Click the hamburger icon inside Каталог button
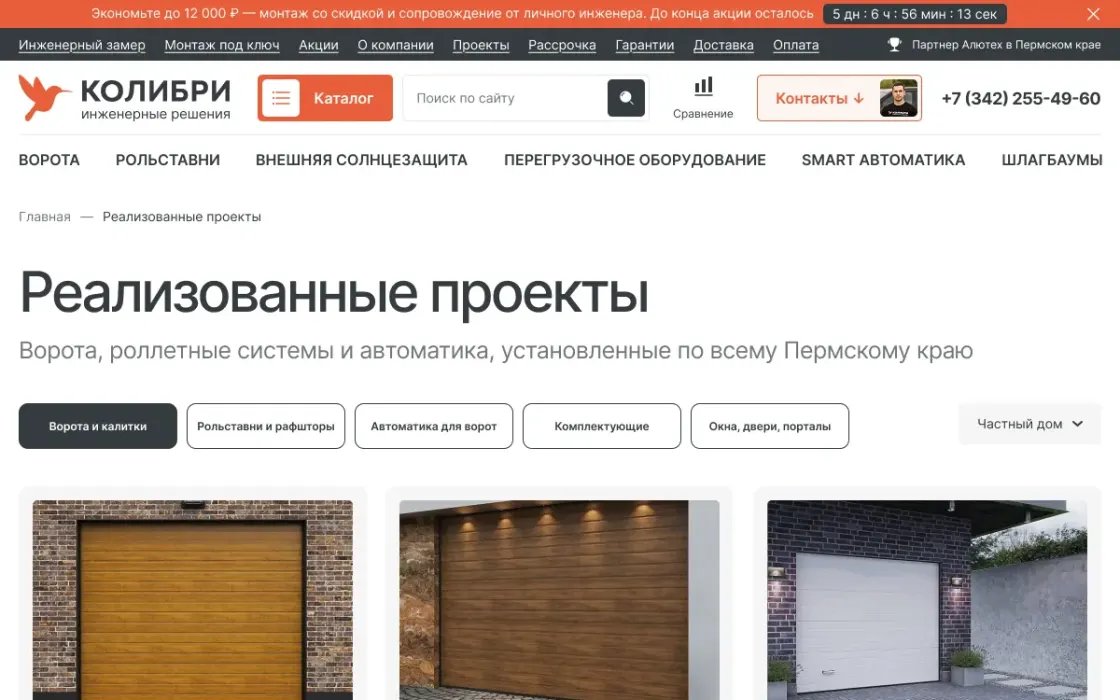1120x700 pixels. pos(281,98)
